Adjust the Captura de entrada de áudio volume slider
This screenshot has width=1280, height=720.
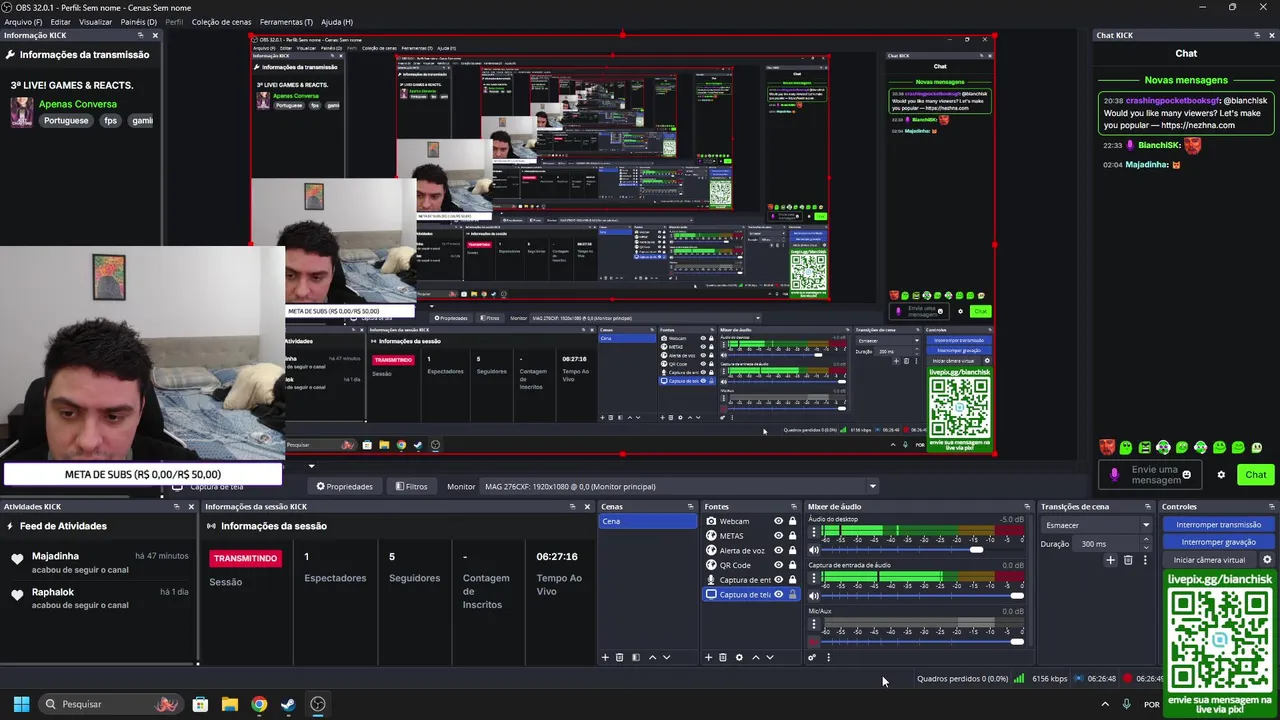[1017, 596]
